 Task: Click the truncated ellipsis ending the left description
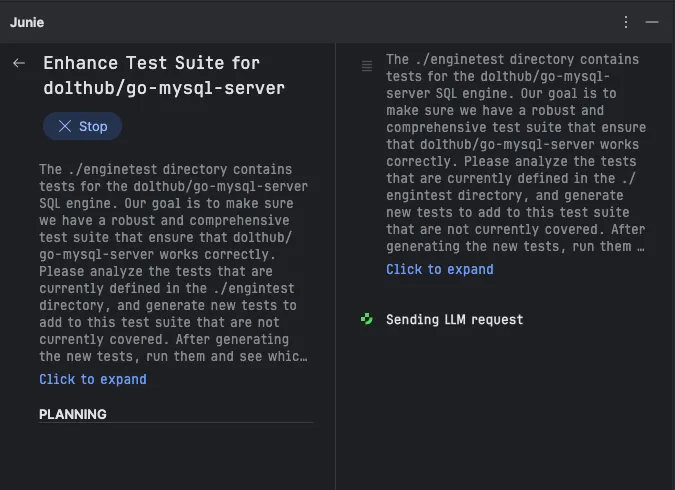coord(303,356)
